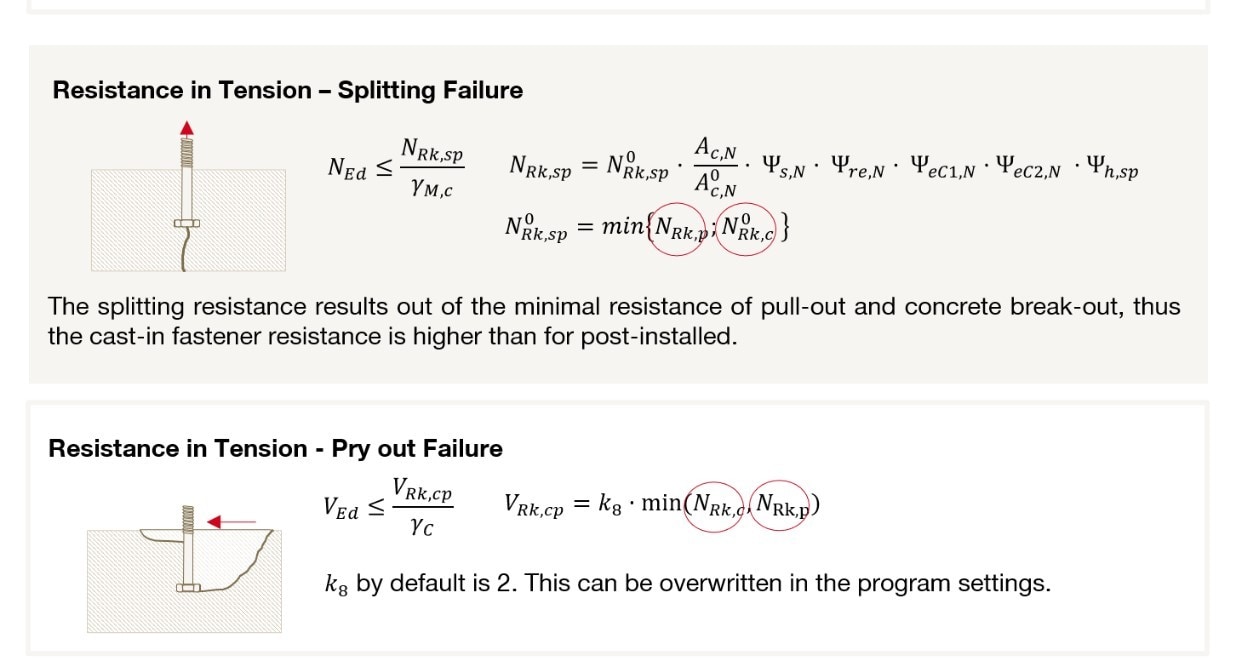This screenshot has height=668, width=1233.
Task: Click circled N0_Rk,c in splitting formula
Action: pyautogui.click(x=747, y=228)
